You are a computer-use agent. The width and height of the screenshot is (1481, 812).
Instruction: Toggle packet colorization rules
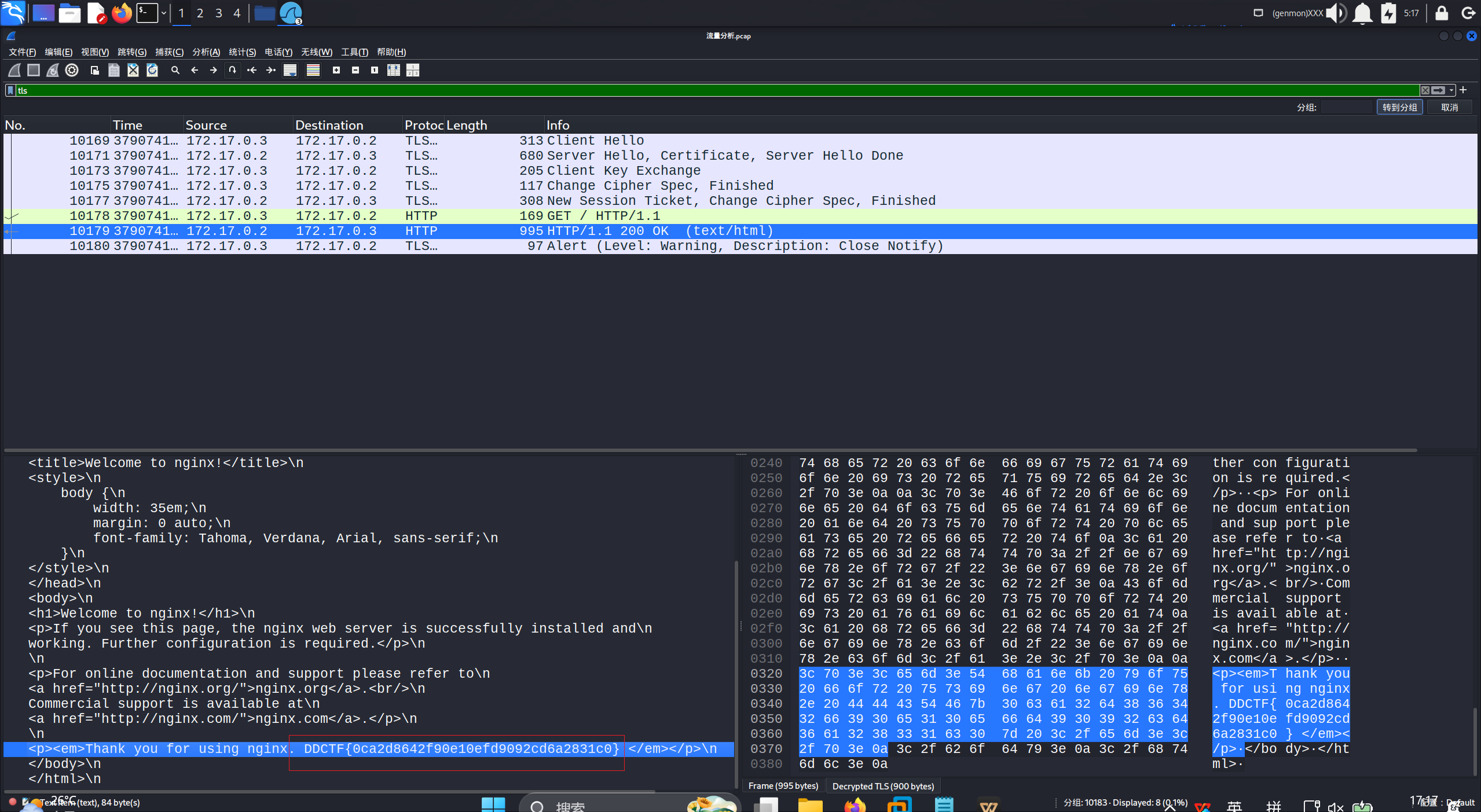click(x=313, y=70)
